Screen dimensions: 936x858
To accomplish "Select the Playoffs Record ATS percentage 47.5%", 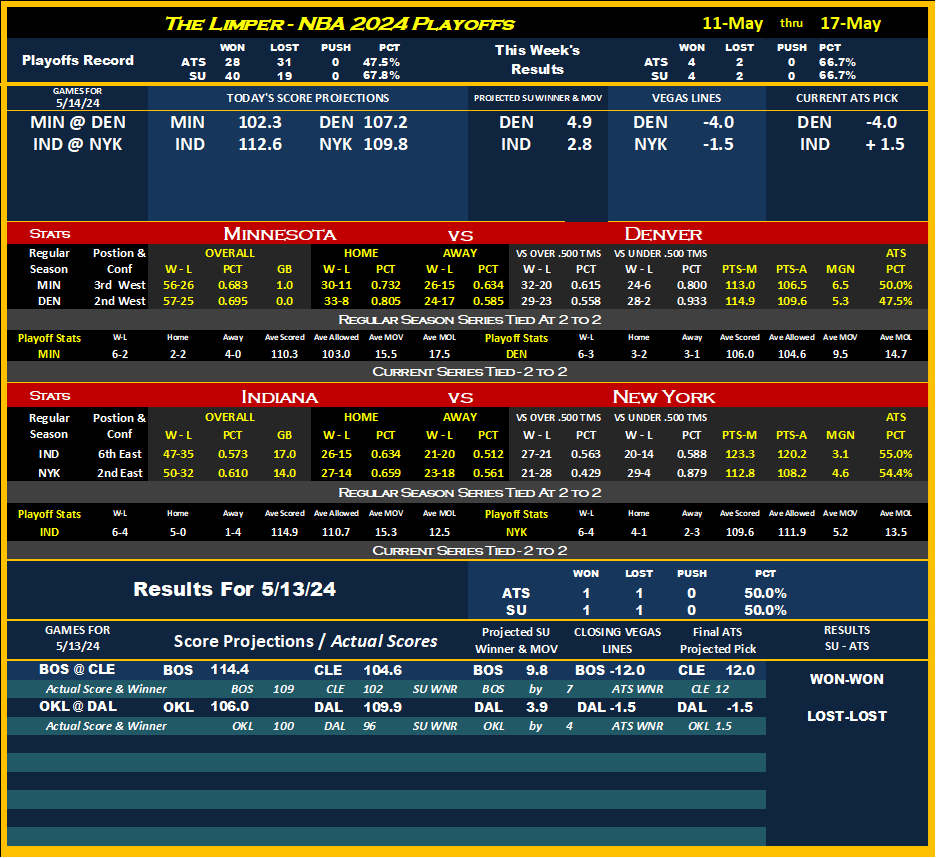I will (381, 62).
